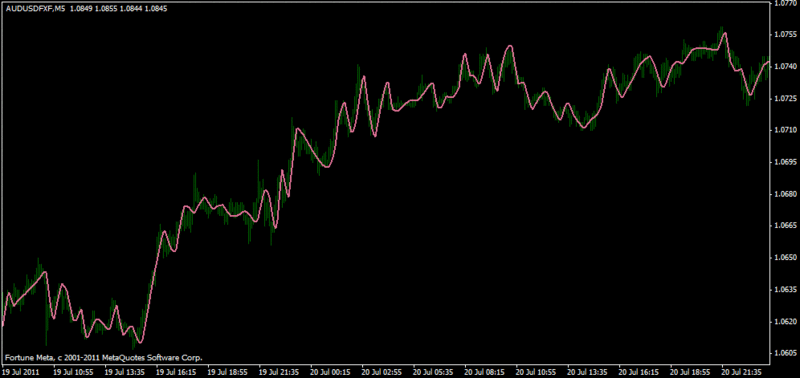Select the 1.0620 price label
The height and width of the screenshot is (378, 800).
[x=786, y=321]
